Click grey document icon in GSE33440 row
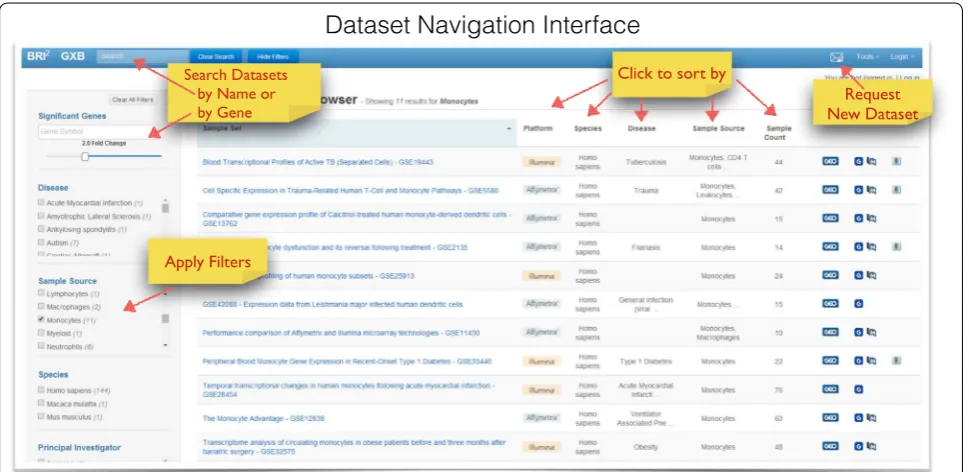Image resolution: width=969 pixels, height=472 pixels. (x=896, y=360)
